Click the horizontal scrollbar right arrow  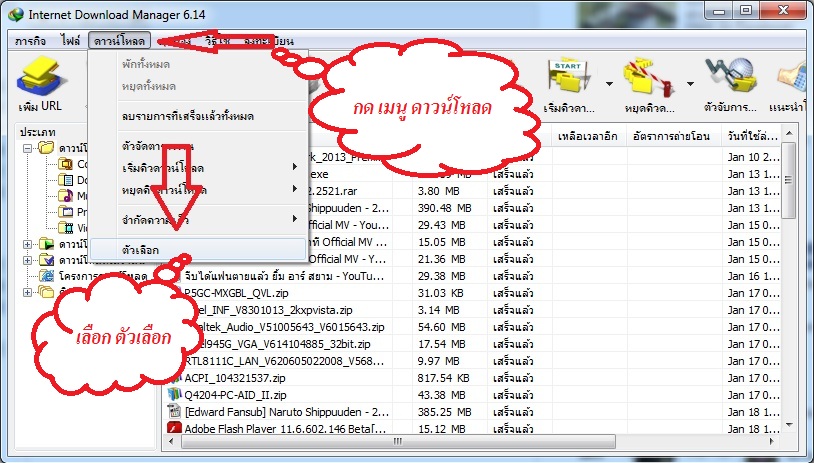point(772,442)
